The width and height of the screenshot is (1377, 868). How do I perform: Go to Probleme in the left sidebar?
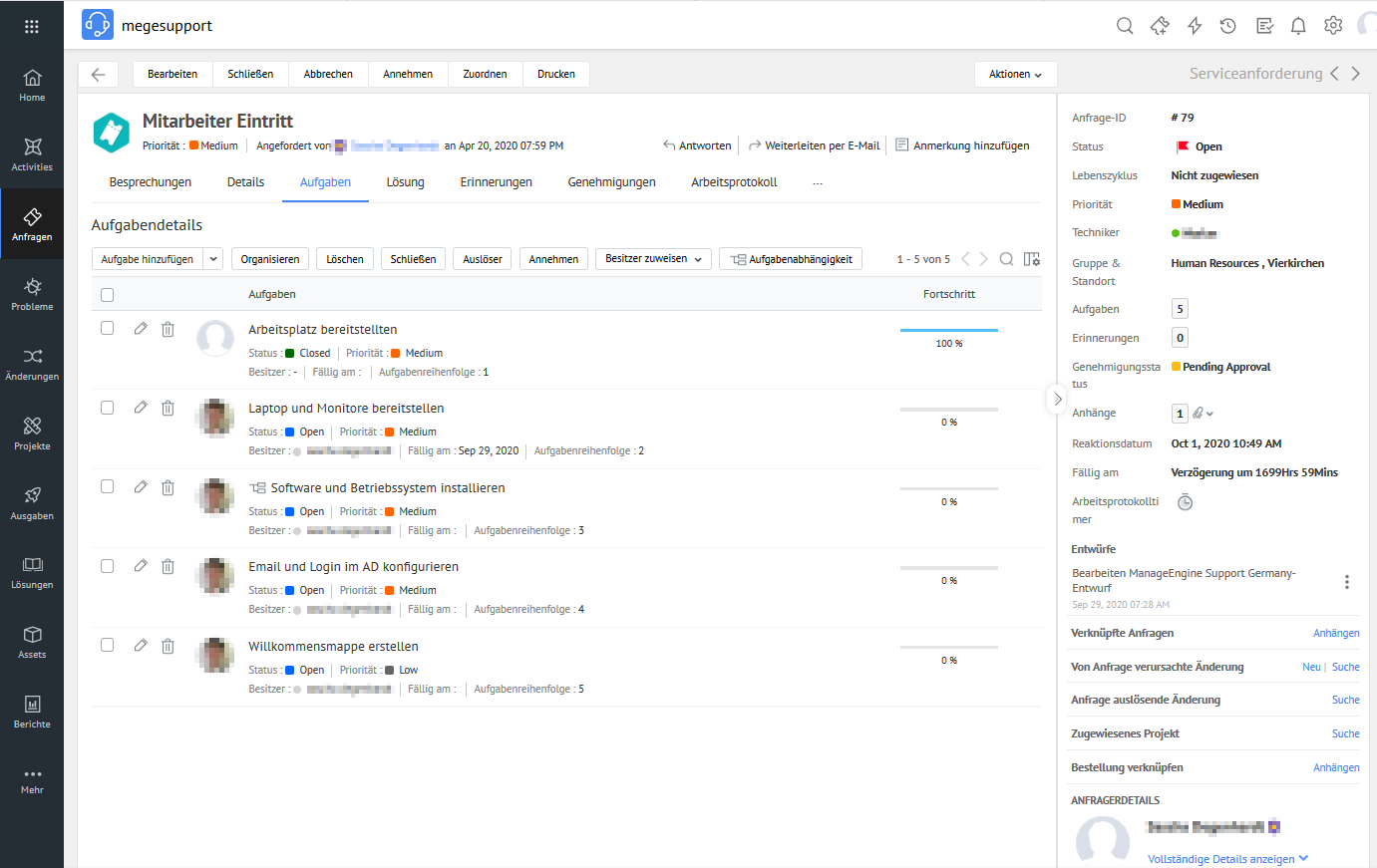tap(32, 294)
